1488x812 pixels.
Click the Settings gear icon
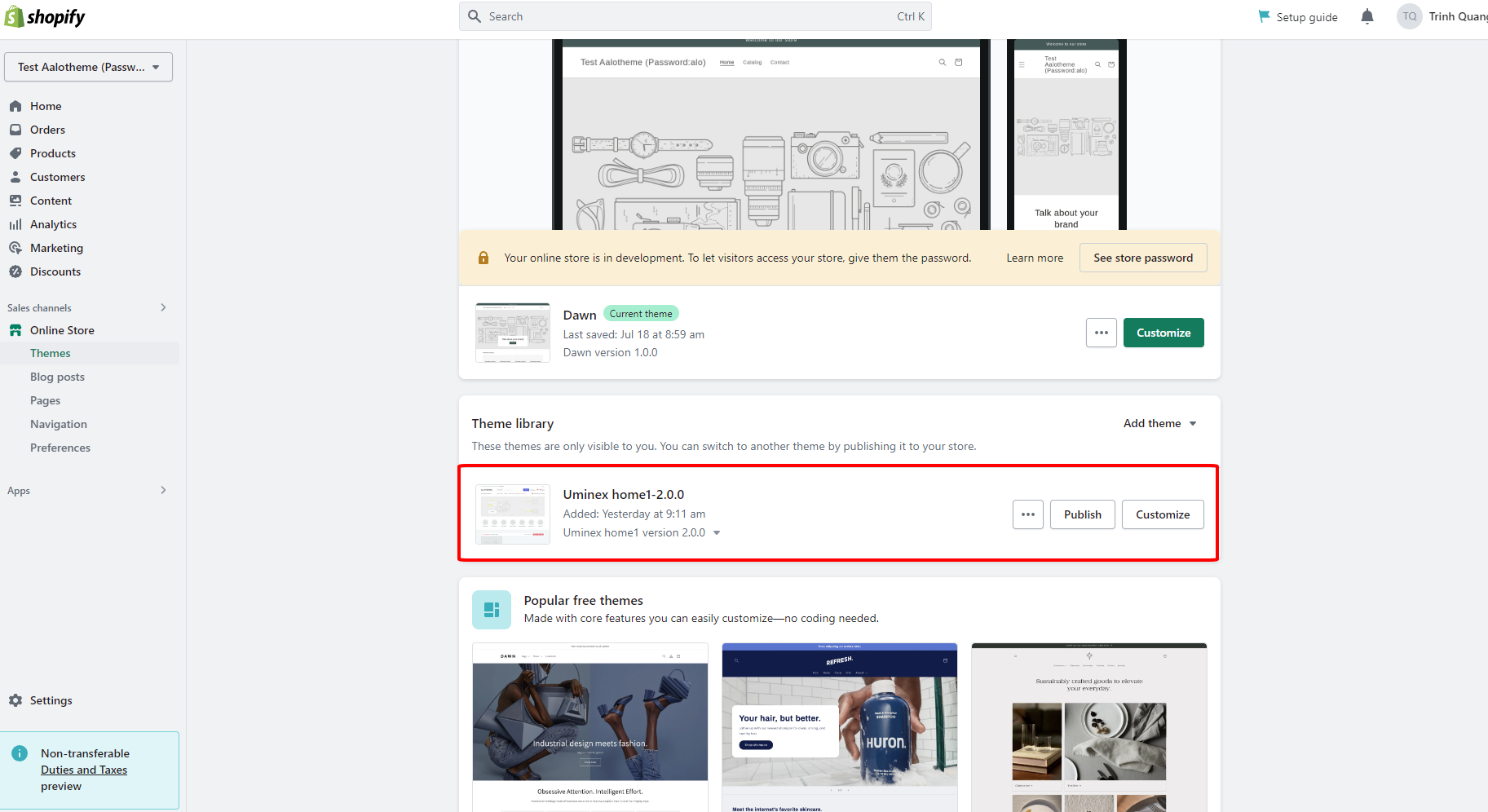(x=15, y=700)
